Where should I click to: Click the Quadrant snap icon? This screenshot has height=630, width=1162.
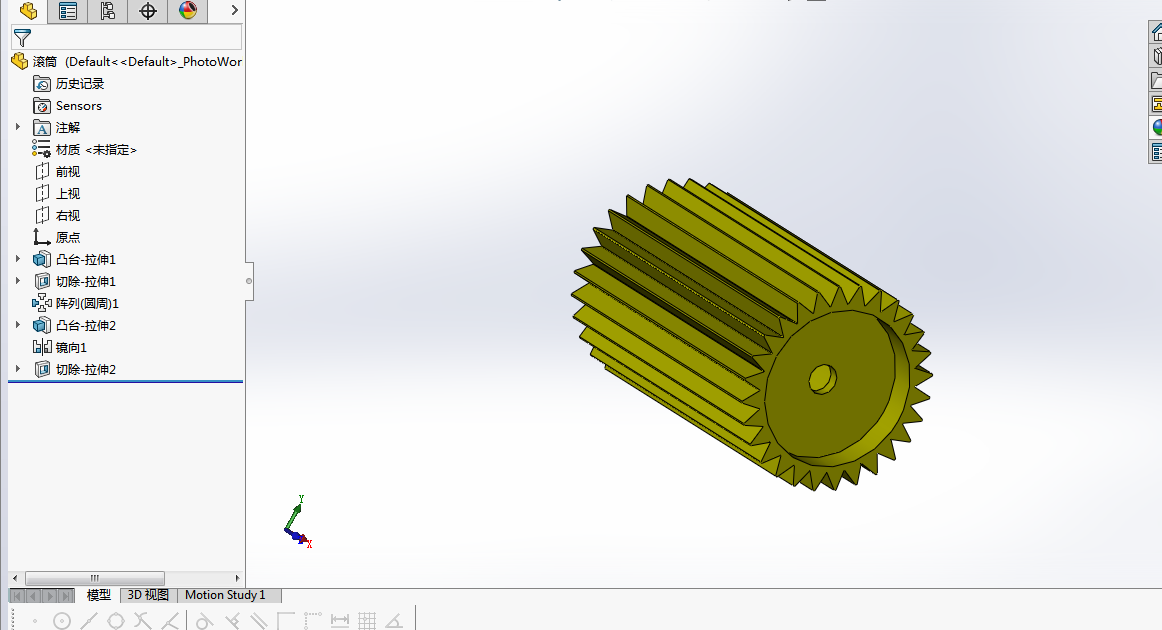tap(116, 621)
